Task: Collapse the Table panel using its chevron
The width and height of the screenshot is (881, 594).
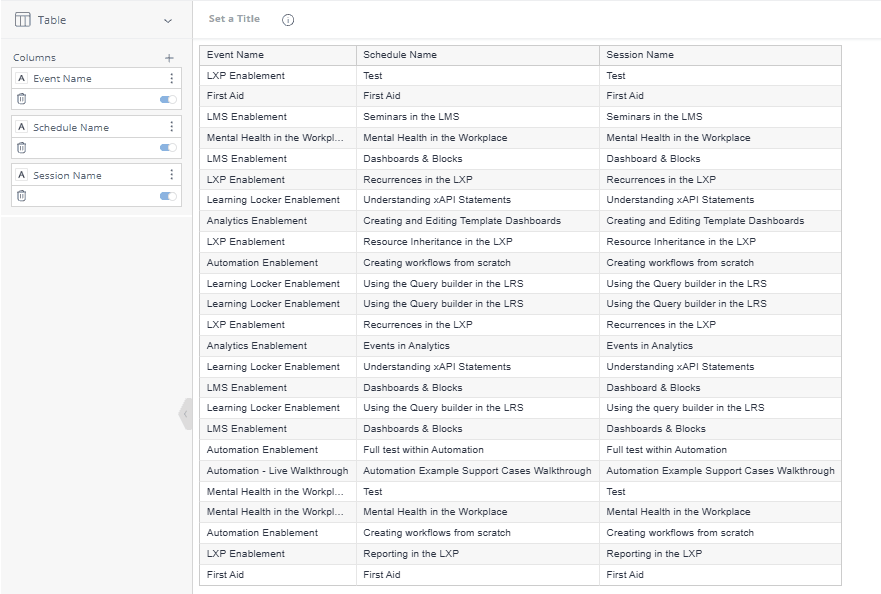Action: (x=169, y=20)
